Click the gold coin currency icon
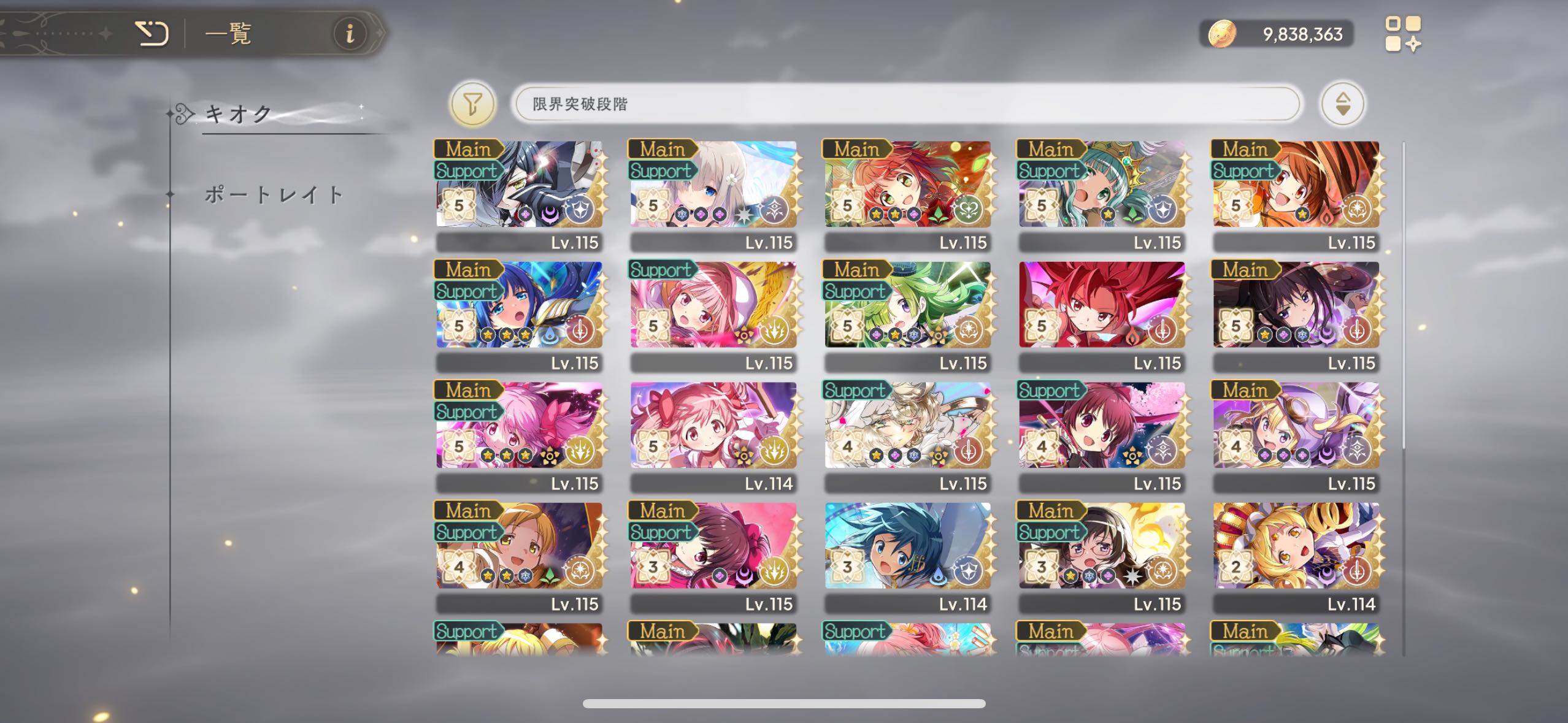Screen dimensions: 1568x723 pyautogui.click(x=1222, y=34)
